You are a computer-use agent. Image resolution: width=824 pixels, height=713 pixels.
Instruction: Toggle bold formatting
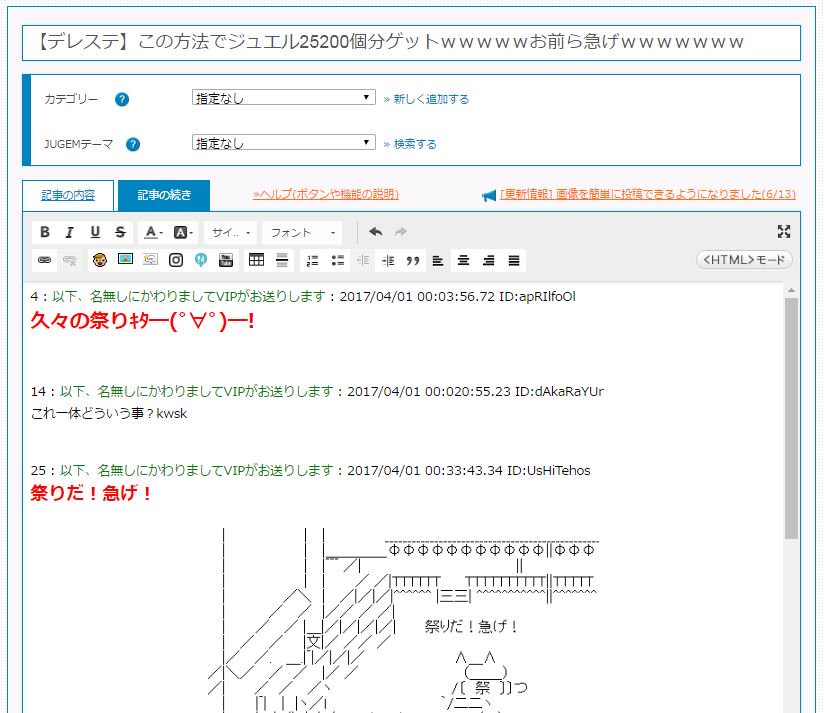click(45, 232)
